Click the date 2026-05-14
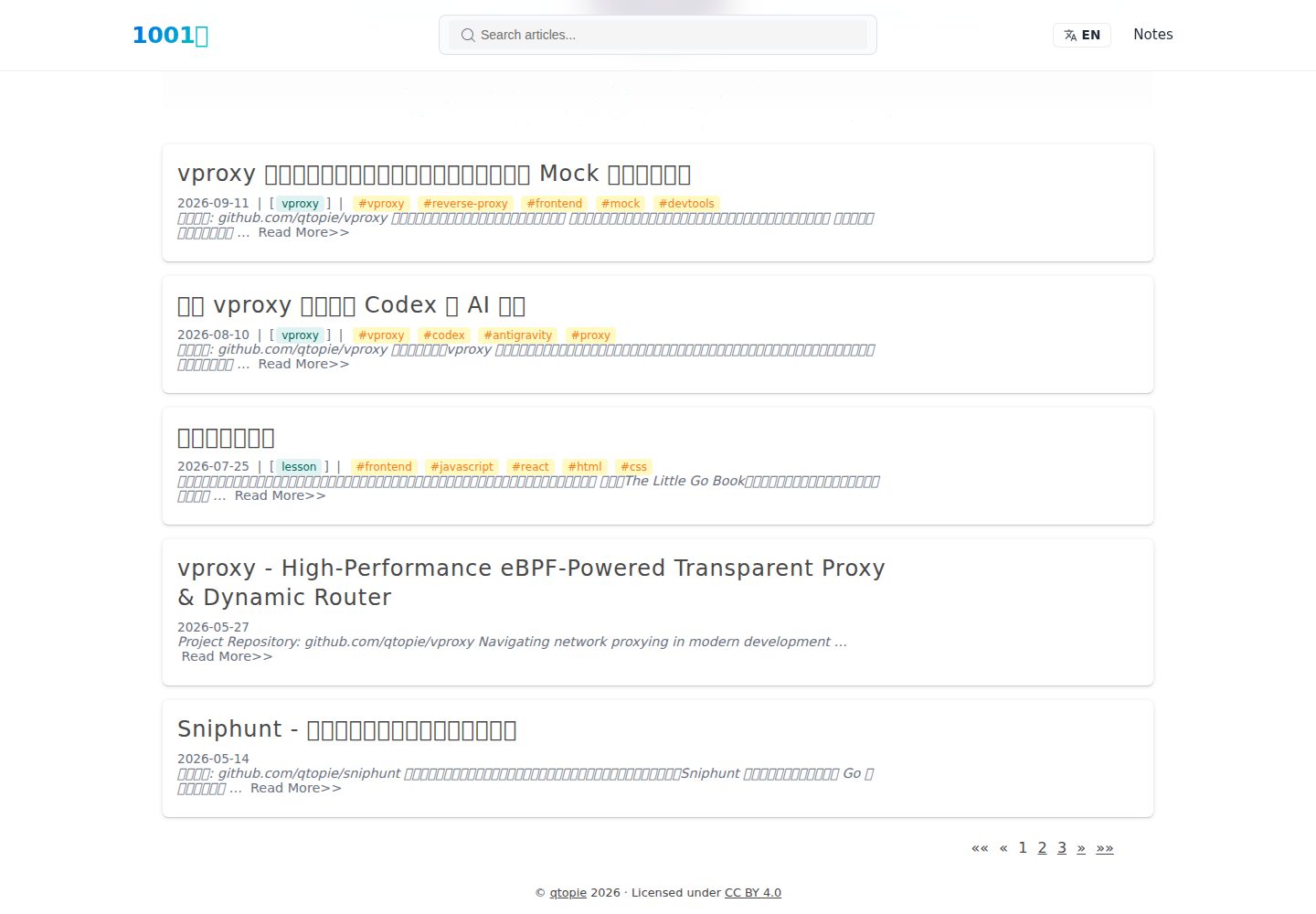Viewport: 1316px width, 914px height. [x=213, y=760]
